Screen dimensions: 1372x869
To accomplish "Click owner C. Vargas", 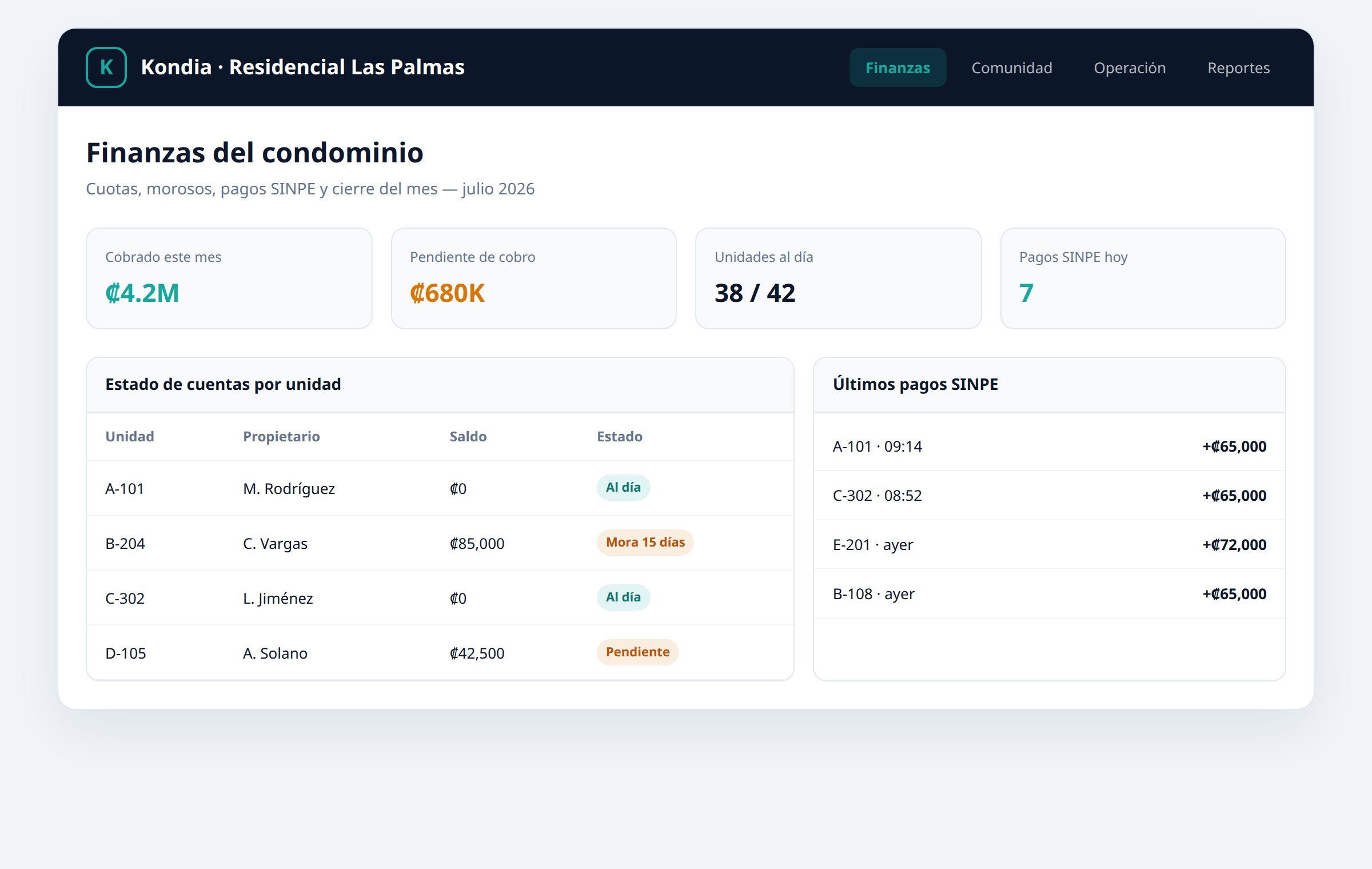I will pos(275,544).
